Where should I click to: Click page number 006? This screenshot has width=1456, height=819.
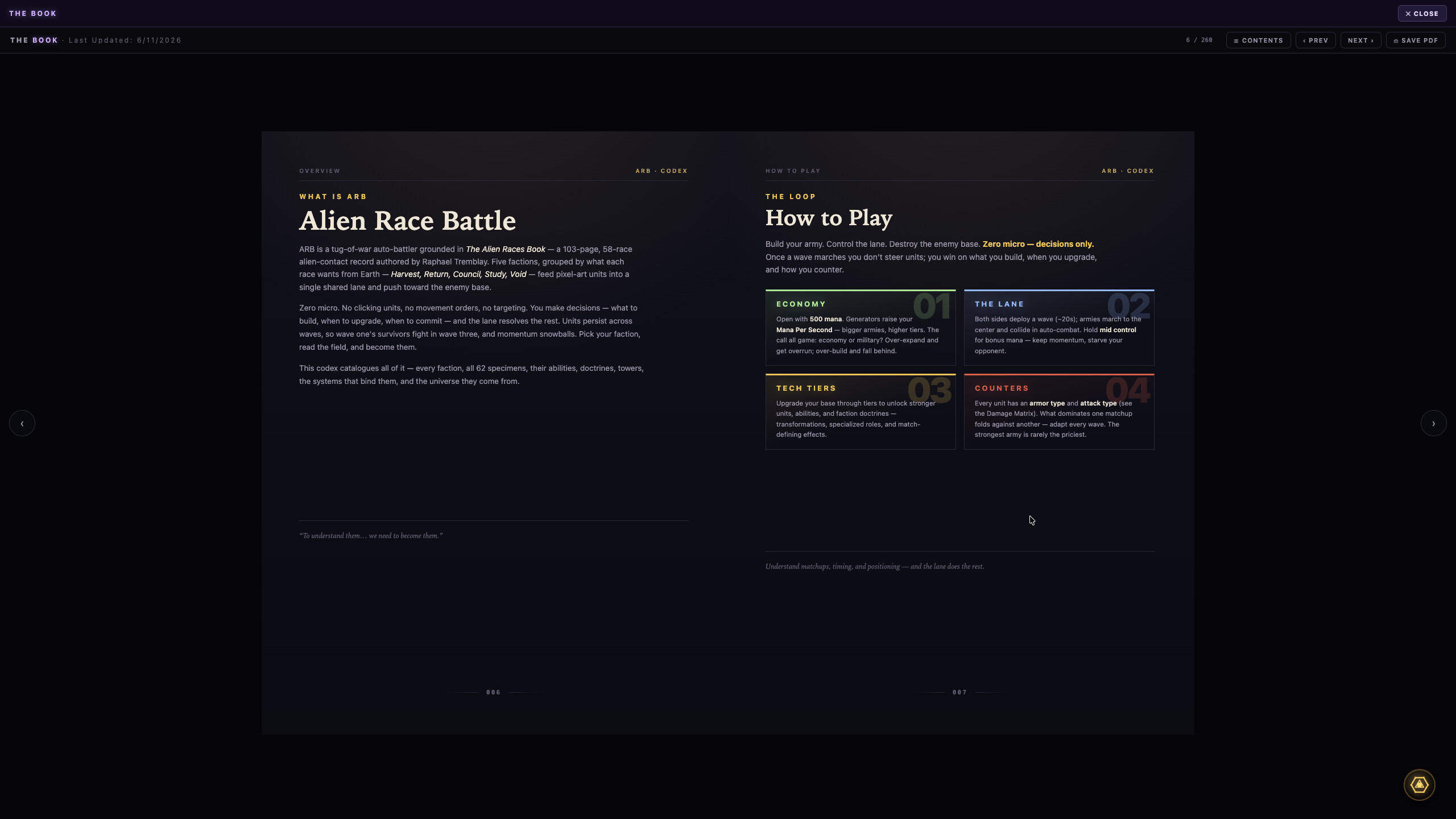tap(493, 693)
